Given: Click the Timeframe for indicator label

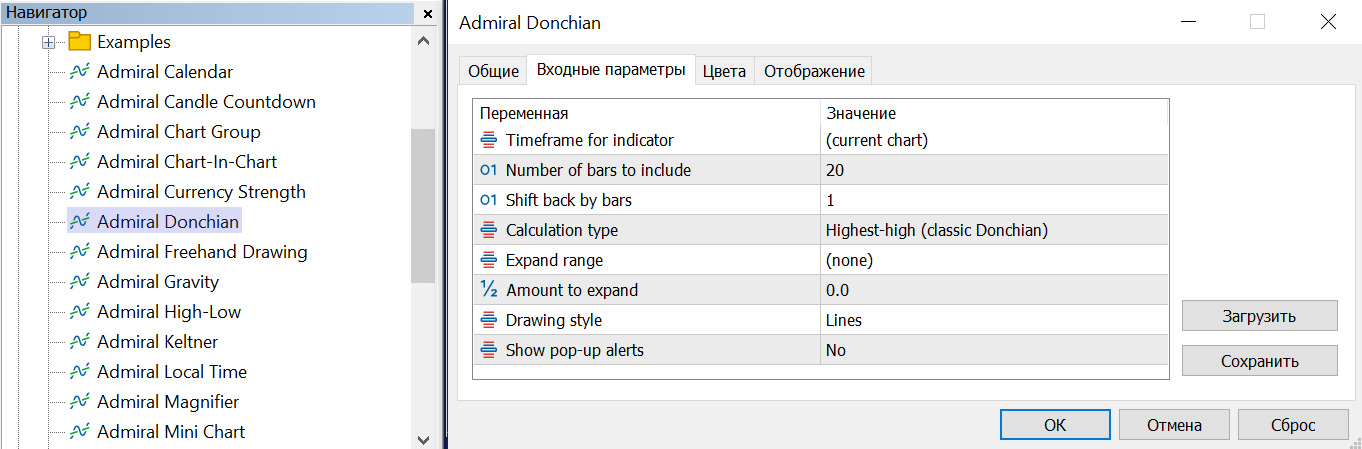Looking at the screenshot, I should pyautogui.click(x=590, y=140).
